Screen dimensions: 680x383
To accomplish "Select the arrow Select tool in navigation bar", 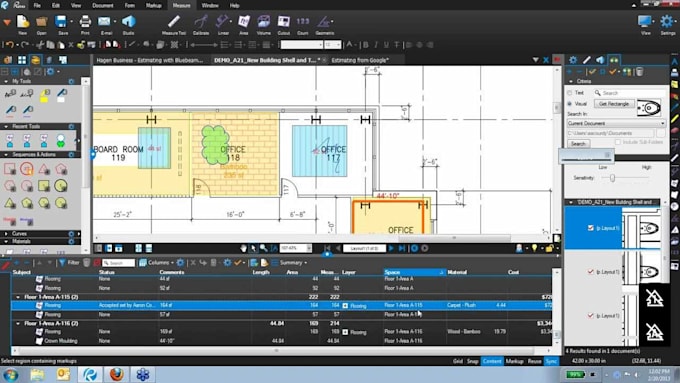I will 254,248.
